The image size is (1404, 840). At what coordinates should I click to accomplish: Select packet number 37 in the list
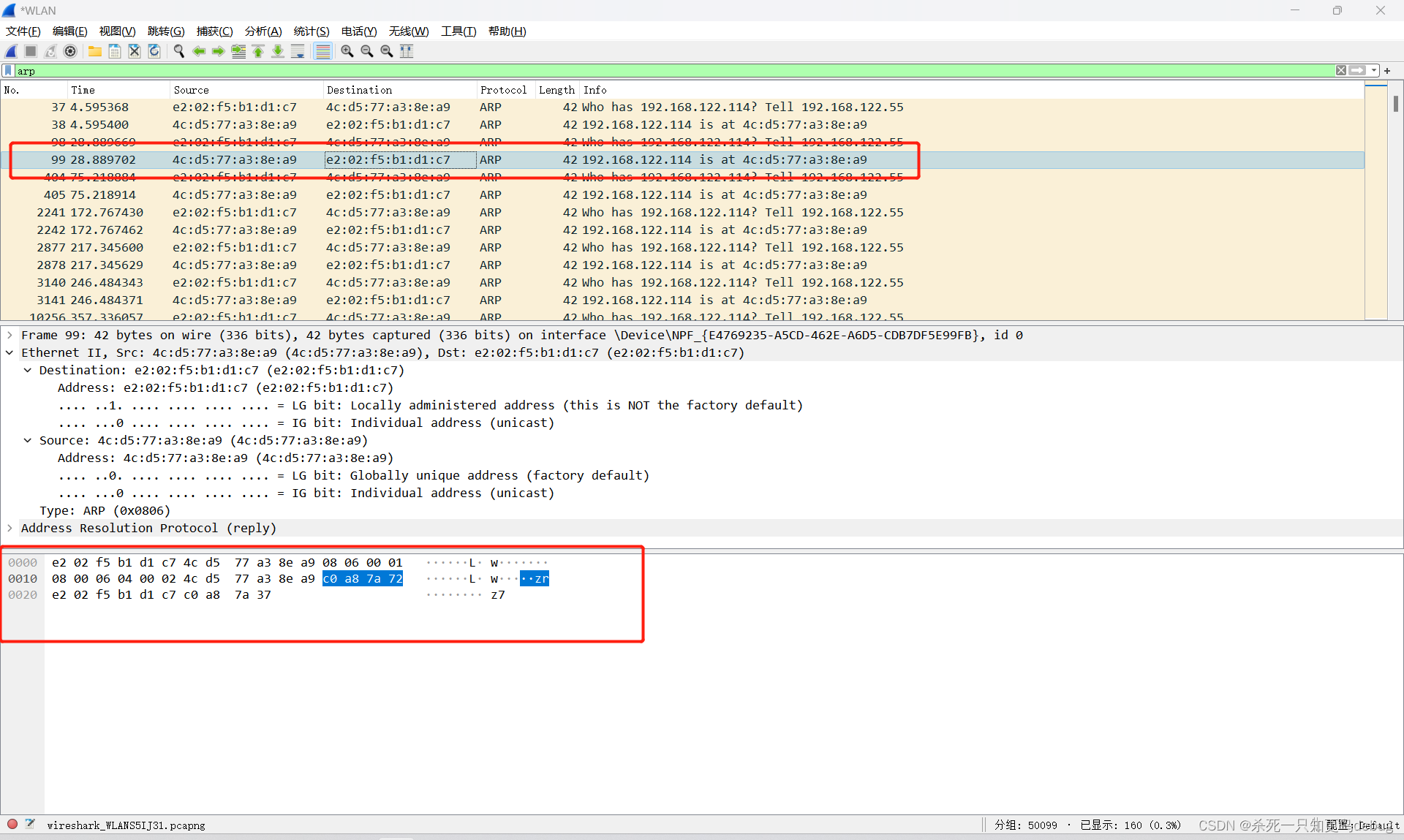click(x=682, y=107)
